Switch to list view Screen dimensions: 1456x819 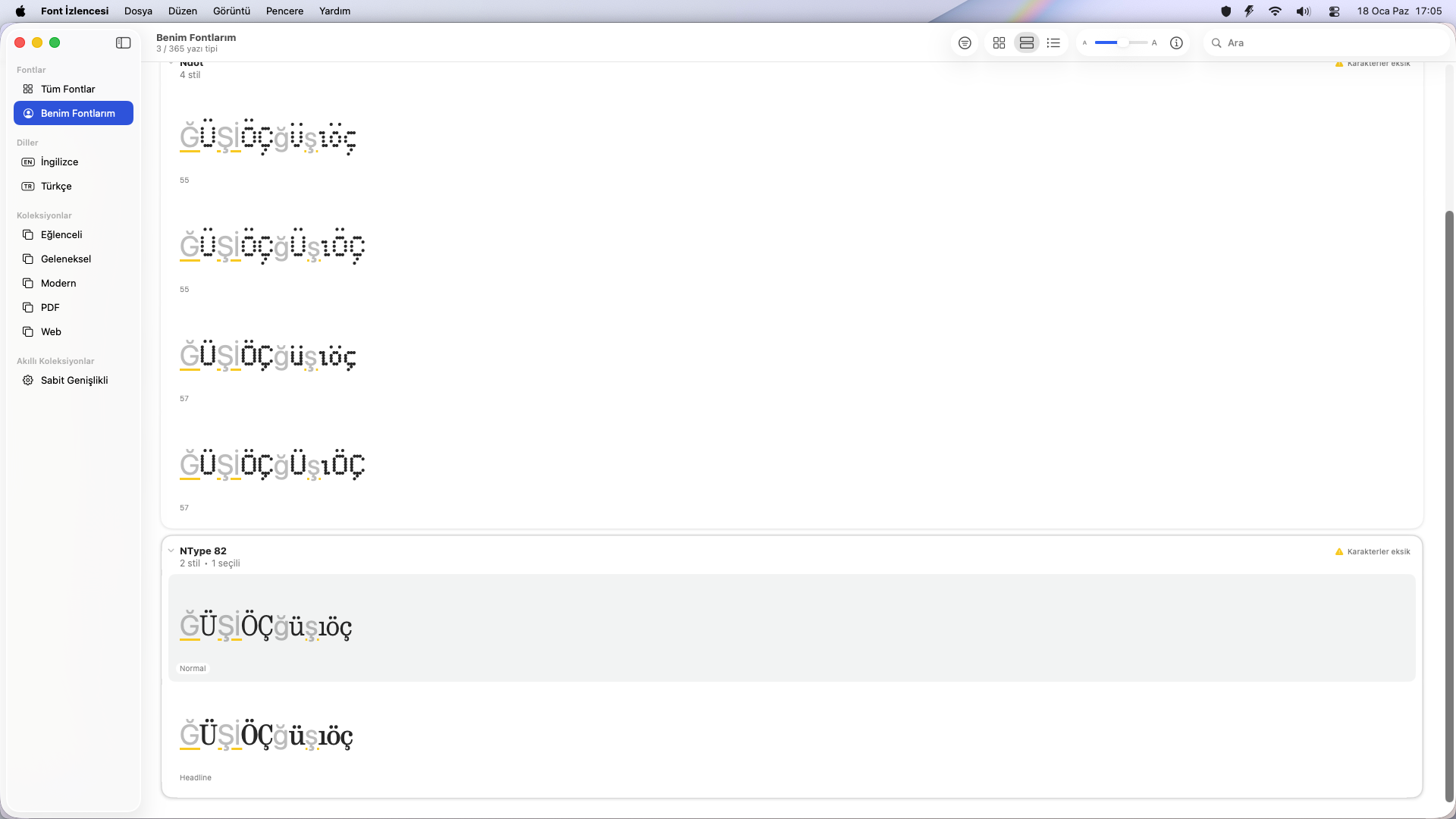1053,43
